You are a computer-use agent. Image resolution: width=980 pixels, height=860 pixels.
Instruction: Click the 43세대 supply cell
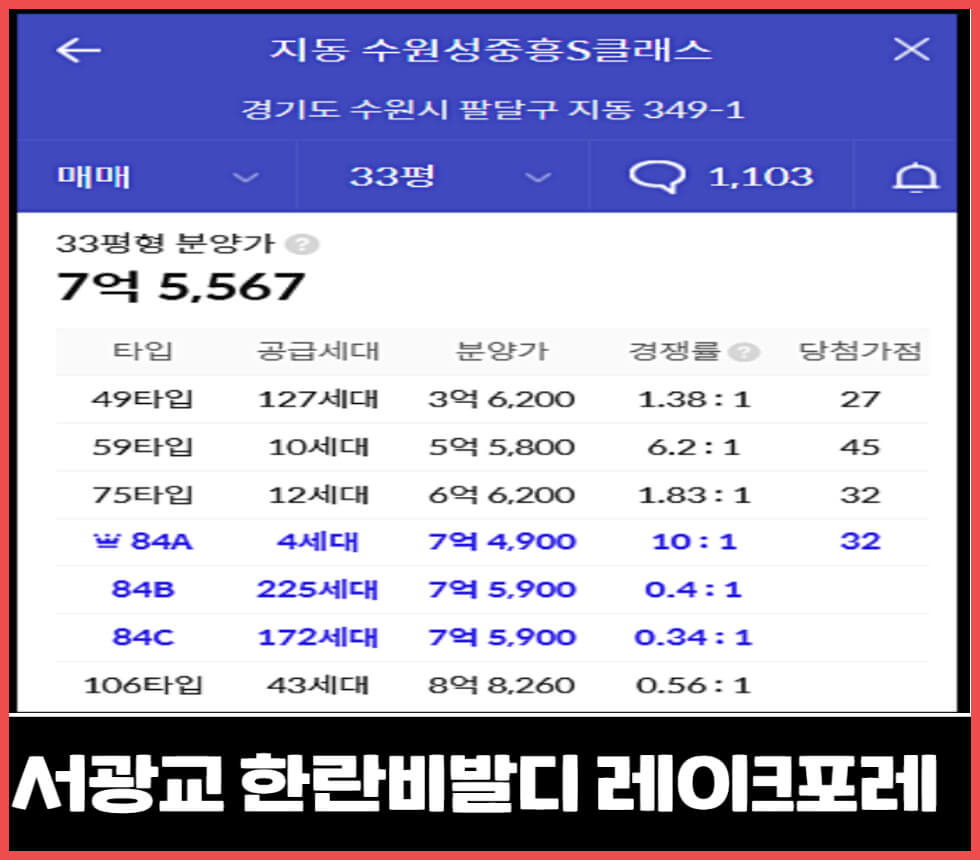tap(318, 686)
